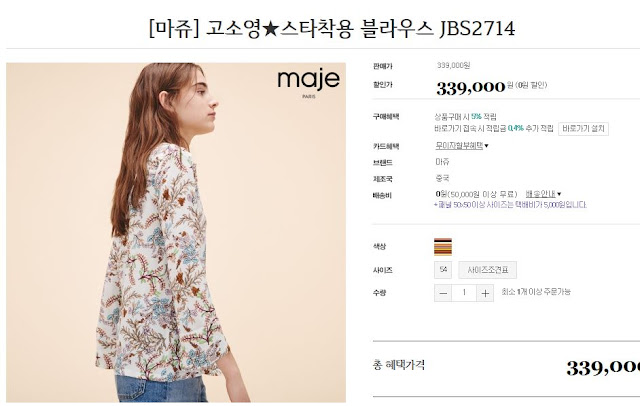Screen dimensions: 640x406
Task: Click the product title JBS2714 heading
Action: tap(332, 29)
